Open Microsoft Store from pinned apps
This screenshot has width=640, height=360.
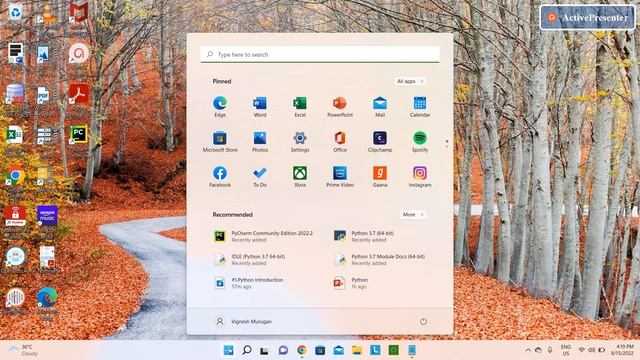point(220,142)
